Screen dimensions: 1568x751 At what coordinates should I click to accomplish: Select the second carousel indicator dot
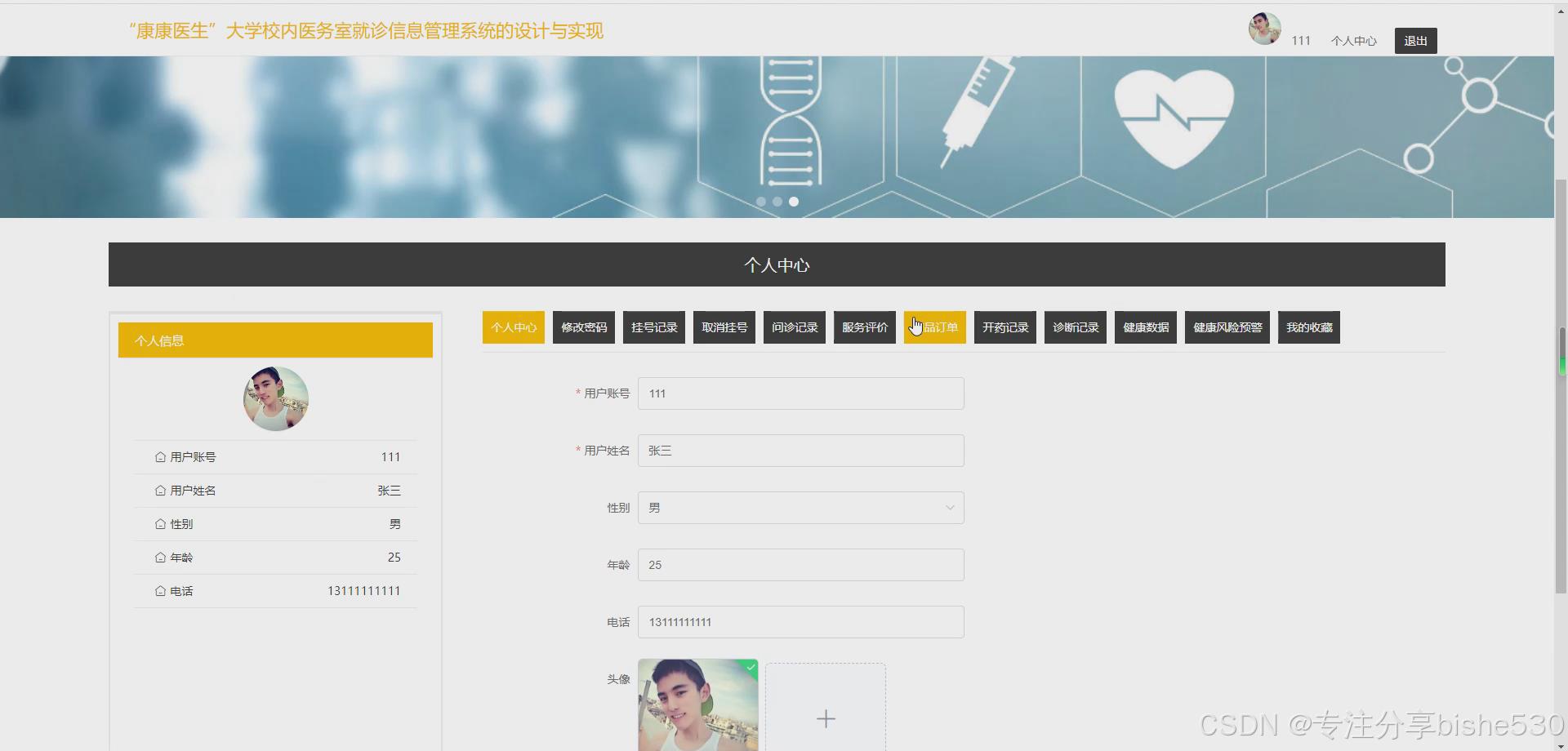tap(777, 202)
